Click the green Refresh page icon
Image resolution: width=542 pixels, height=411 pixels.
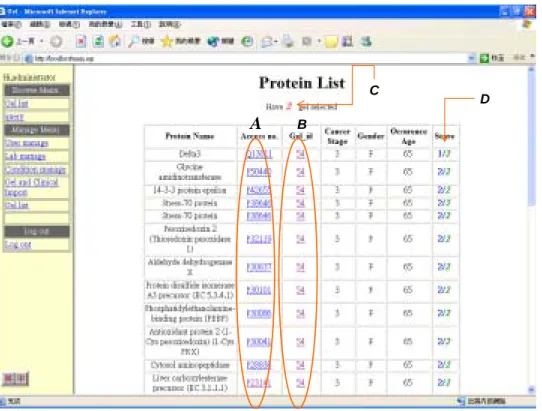click(98, 41)
